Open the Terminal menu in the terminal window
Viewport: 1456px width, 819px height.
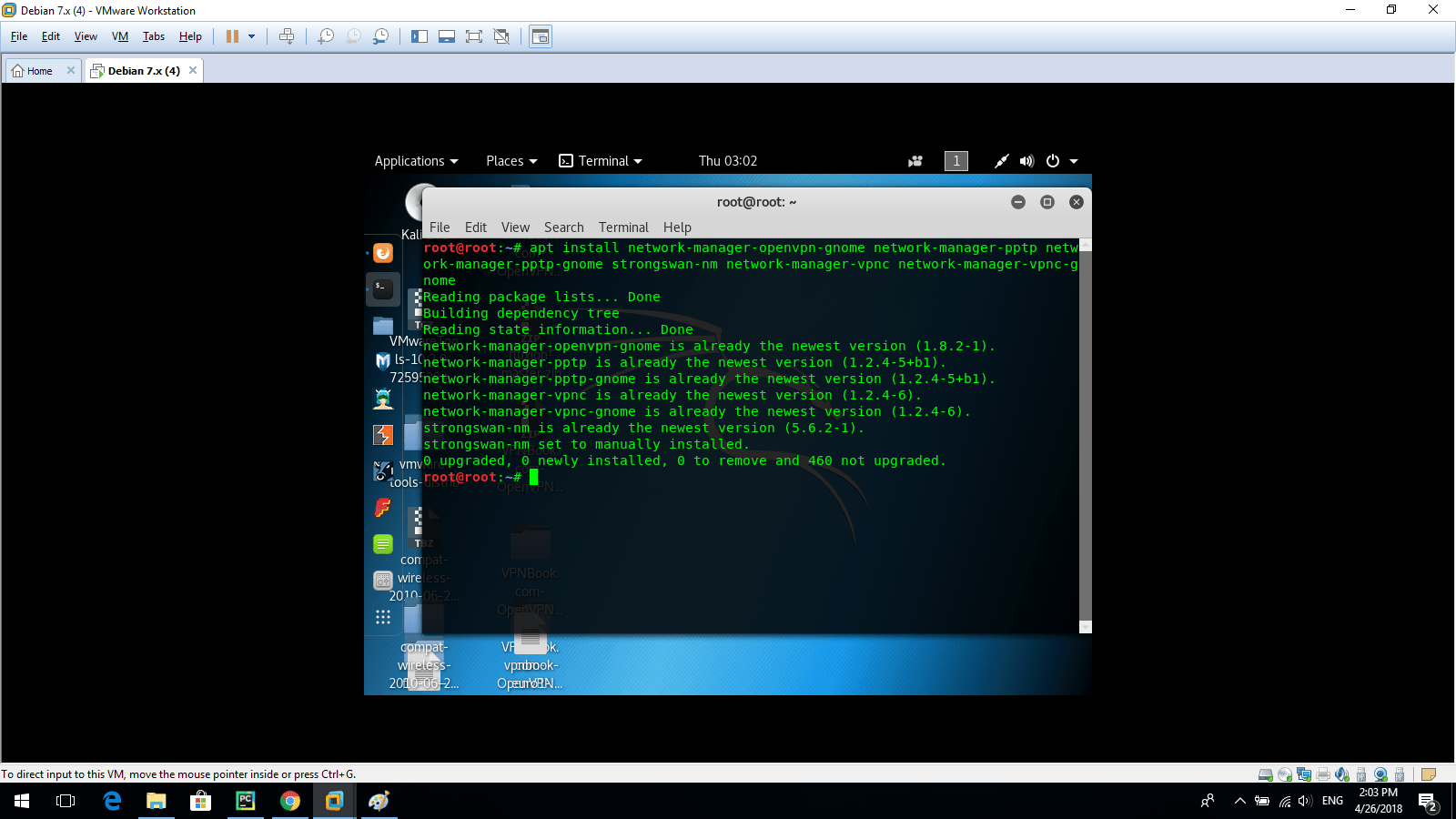point(623,227)
